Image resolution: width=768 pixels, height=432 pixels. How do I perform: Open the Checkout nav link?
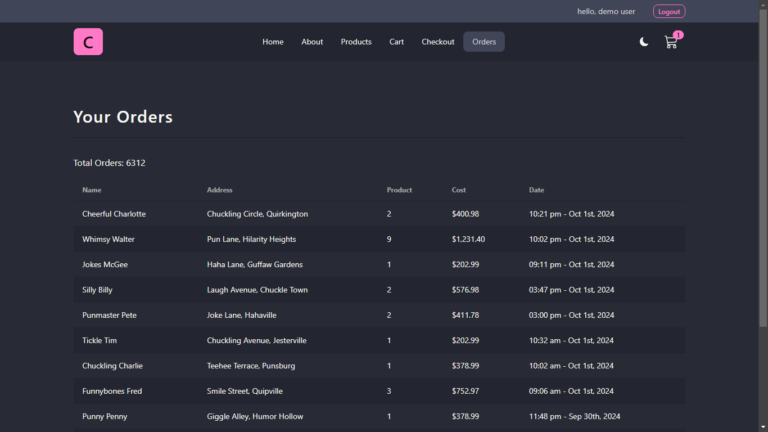[x=438, y=42]
